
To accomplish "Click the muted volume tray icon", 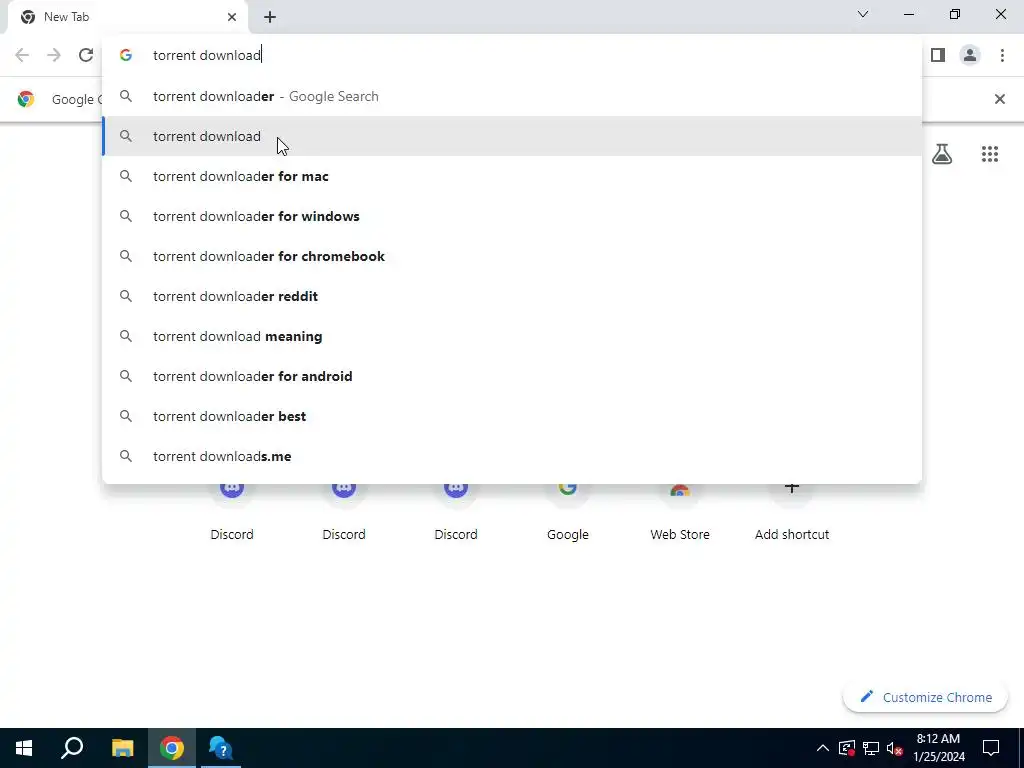I will [x=894, y=748].
